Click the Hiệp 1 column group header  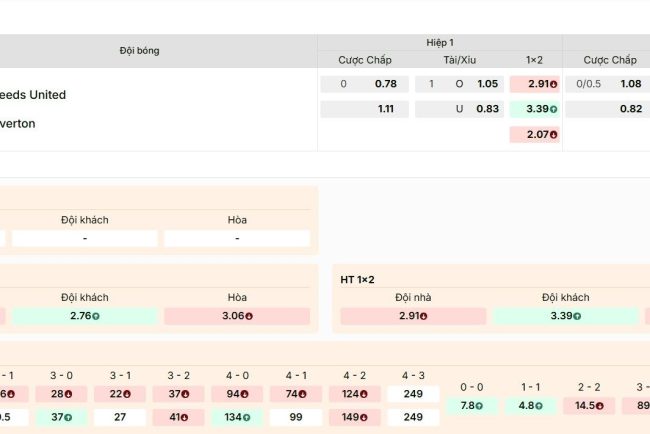coord(439,42)
